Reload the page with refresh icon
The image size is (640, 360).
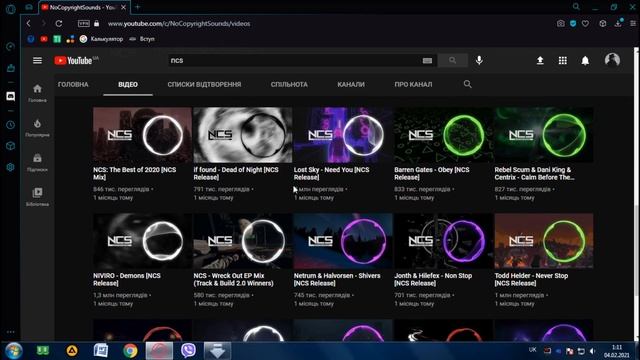tap(59, 23)
